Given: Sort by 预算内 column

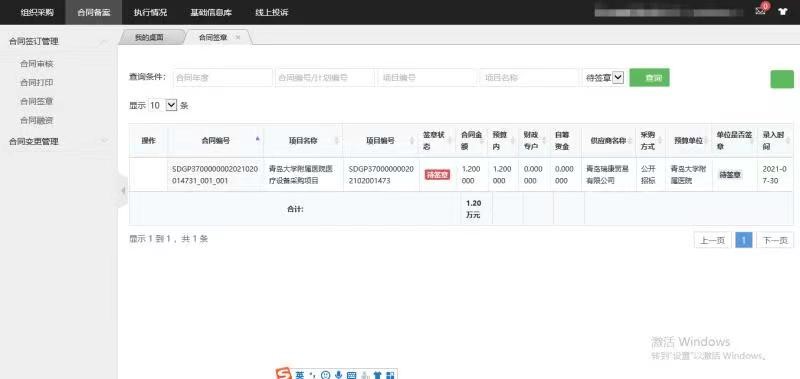Looking at the screenshot, I should pyautogui.click(x=514, y=141).
